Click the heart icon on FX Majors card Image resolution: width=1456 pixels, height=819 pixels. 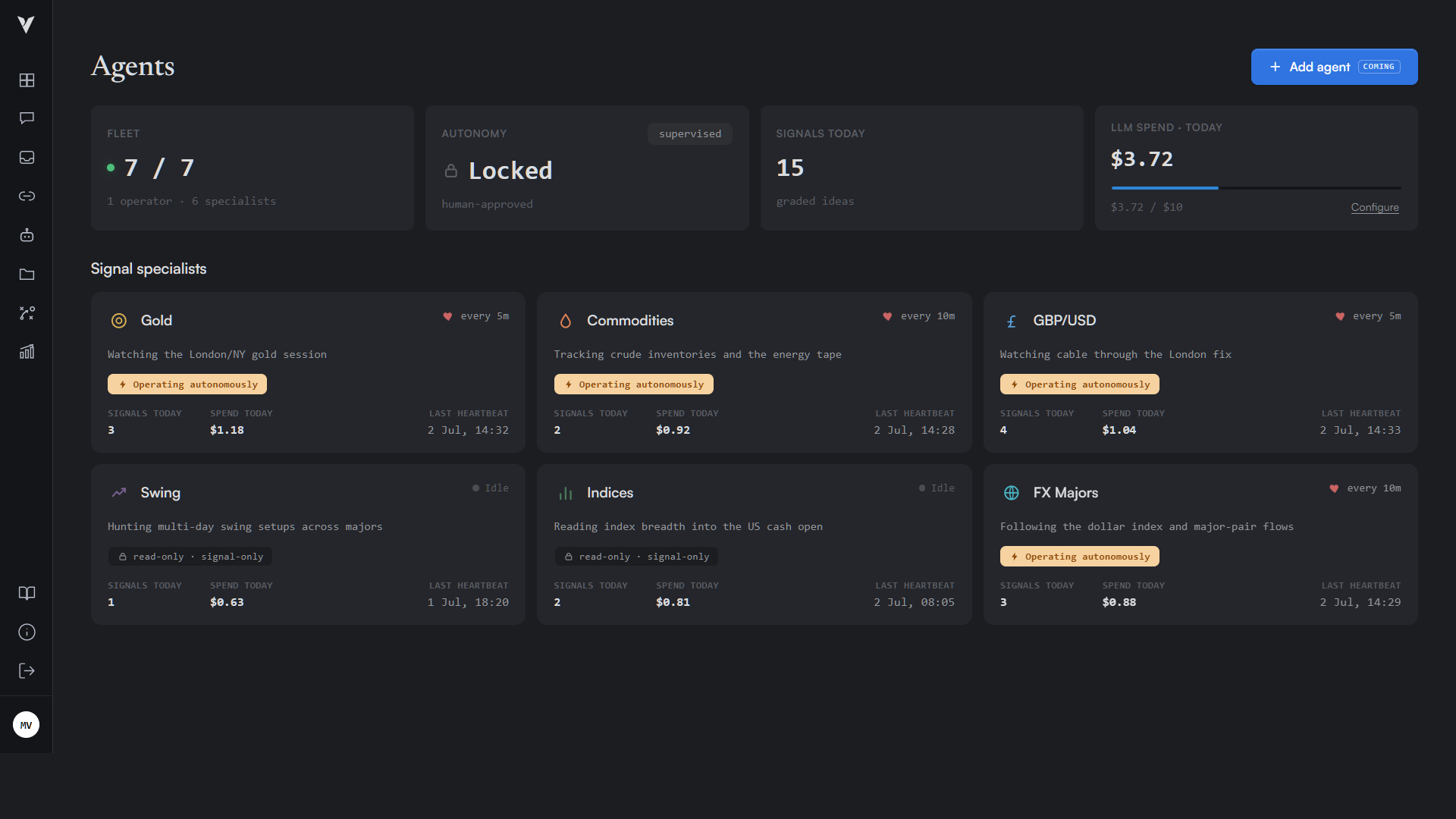[1334, 488]
